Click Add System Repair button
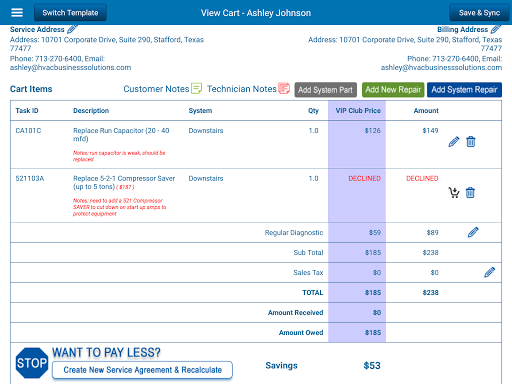 [464, 90]
